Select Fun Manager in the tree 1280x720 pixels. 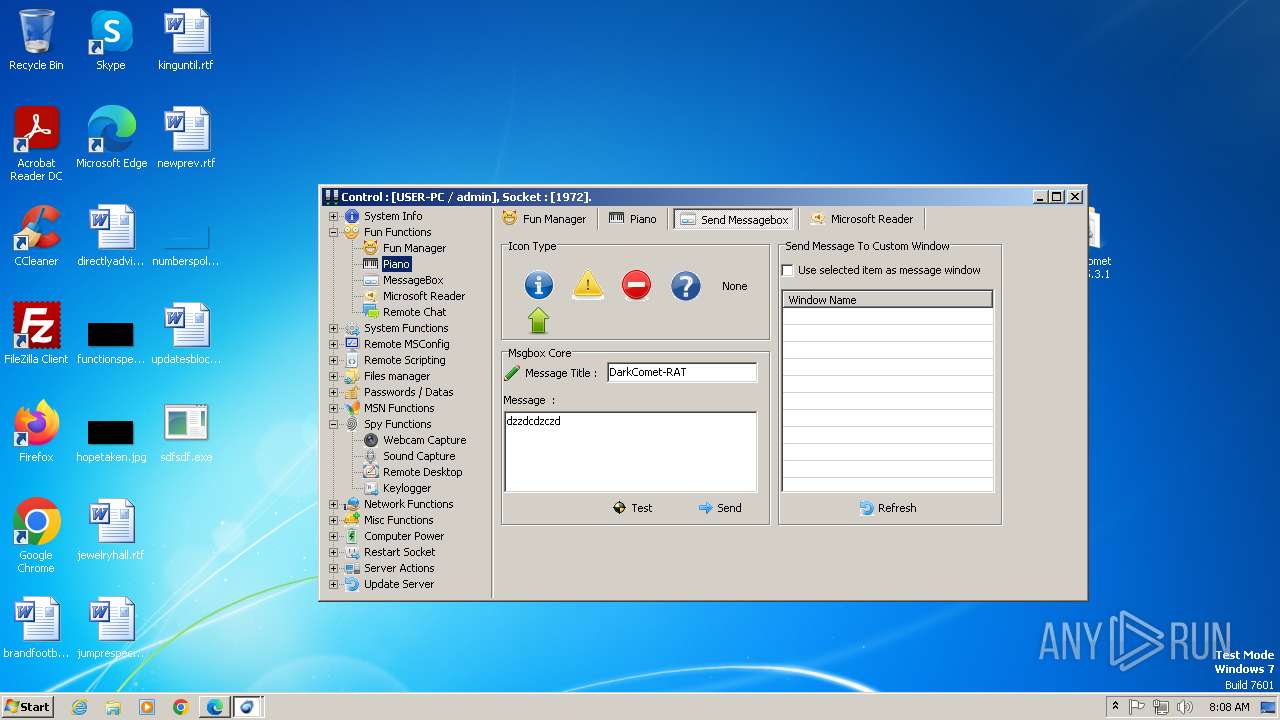tap(414, 248)
